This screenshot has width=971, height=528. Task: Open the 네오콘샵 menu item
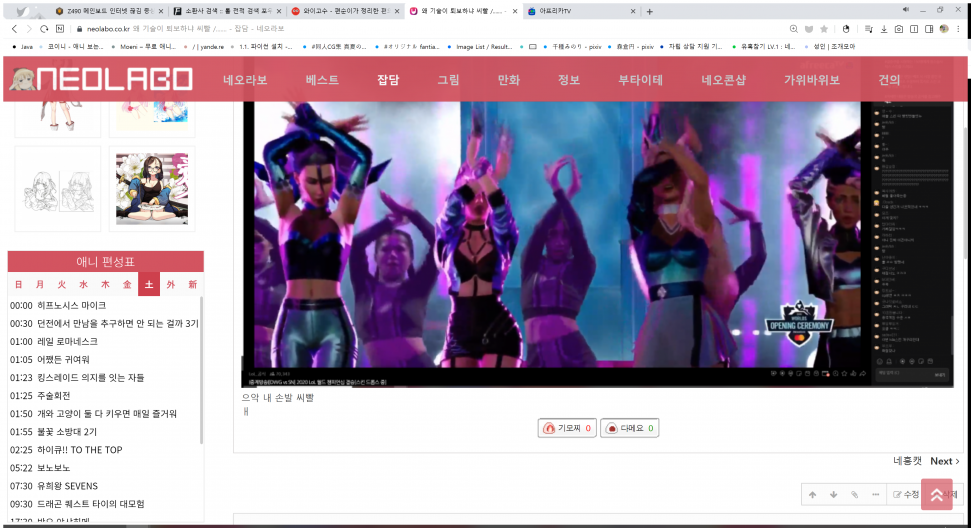click(723, 80)
